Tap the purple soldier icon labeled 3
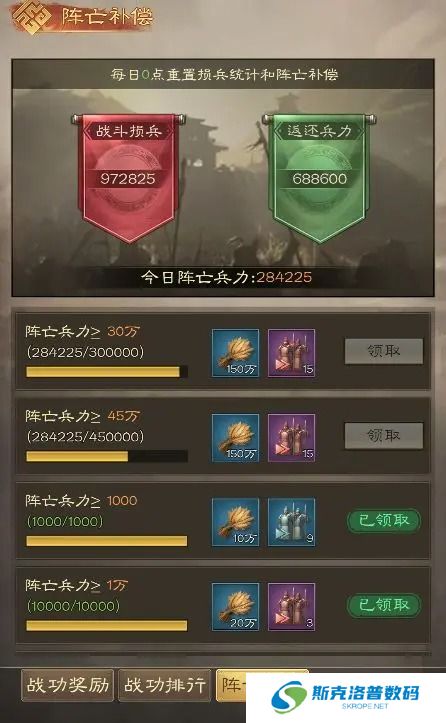 [x=291, y=607]
